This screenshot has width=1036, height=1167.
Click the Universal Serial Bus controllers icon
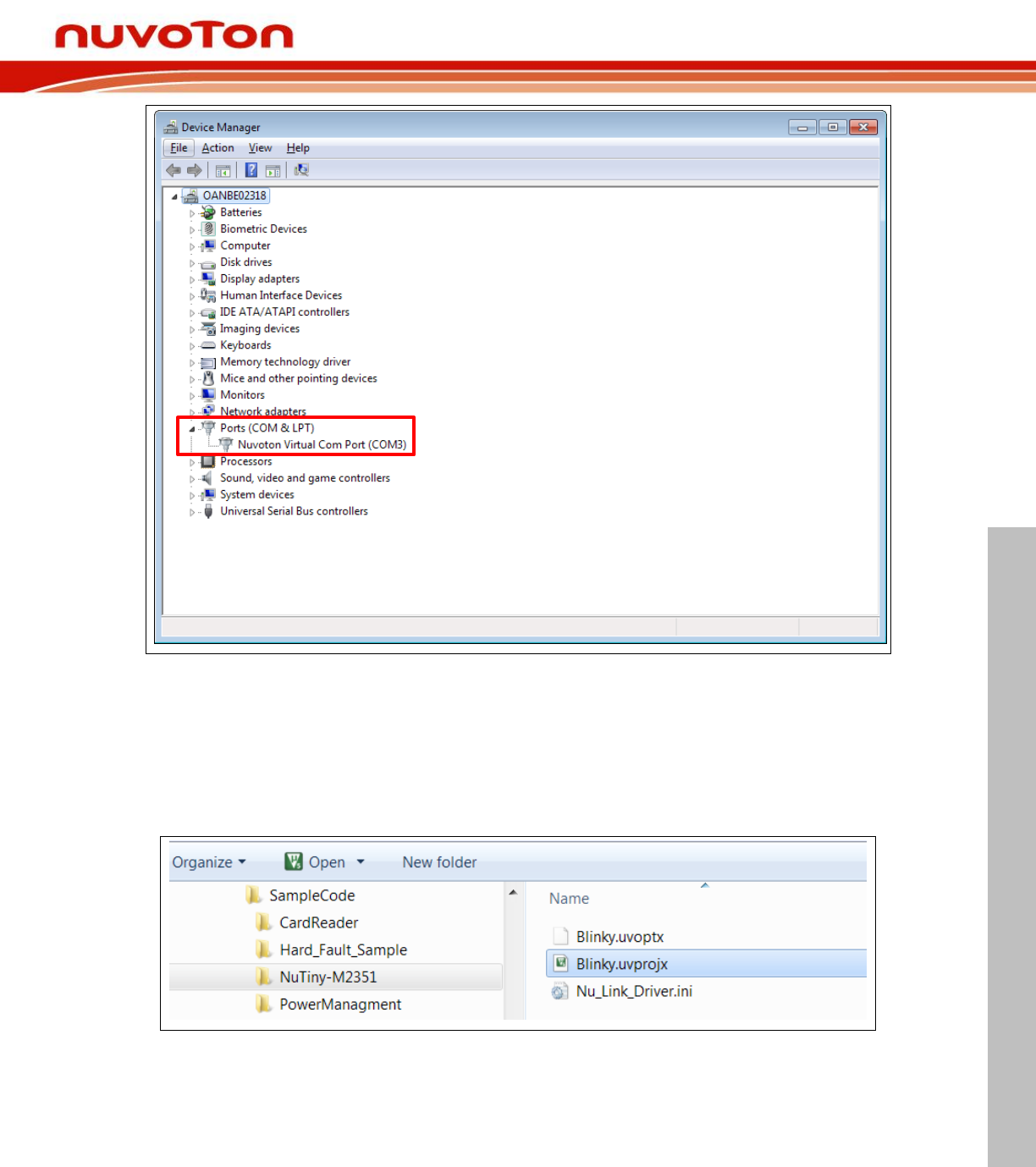208,511
